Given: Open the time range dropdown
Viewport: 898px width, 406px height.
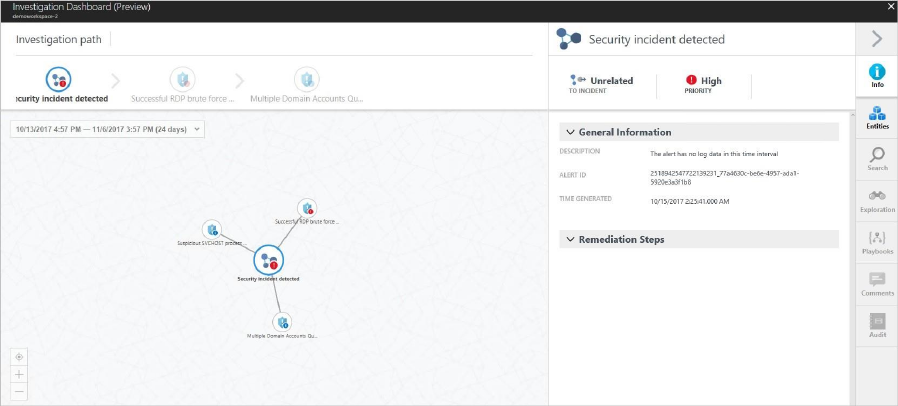Looking at the screenshot, I should (x=107, y=129).
